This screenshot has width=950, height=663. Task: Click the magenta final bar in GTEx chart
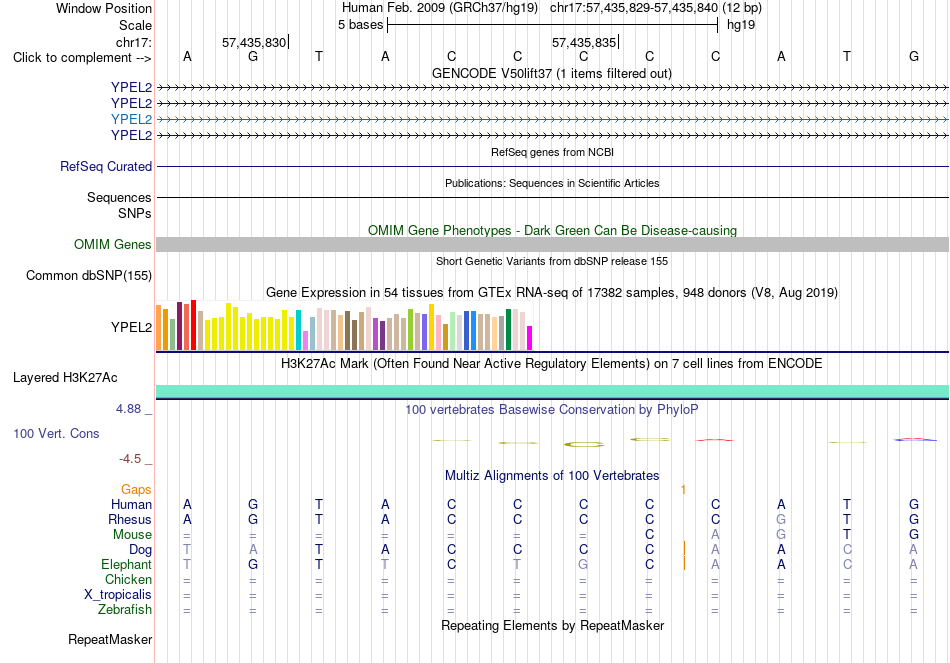[x=530, y=338]
